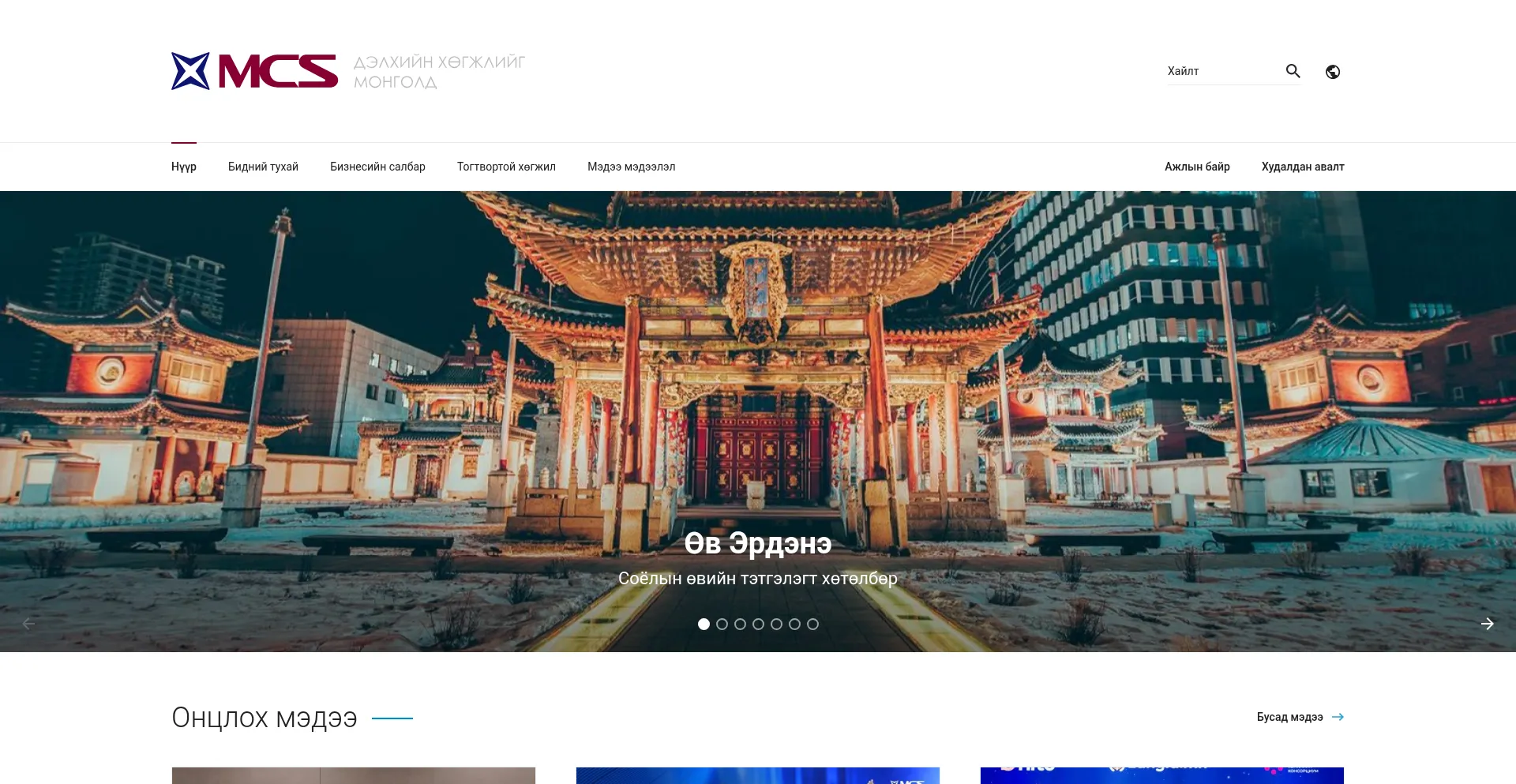Select the second carousel dot
This screenshot has height=784, width=1516.
[x=722, y=624]
